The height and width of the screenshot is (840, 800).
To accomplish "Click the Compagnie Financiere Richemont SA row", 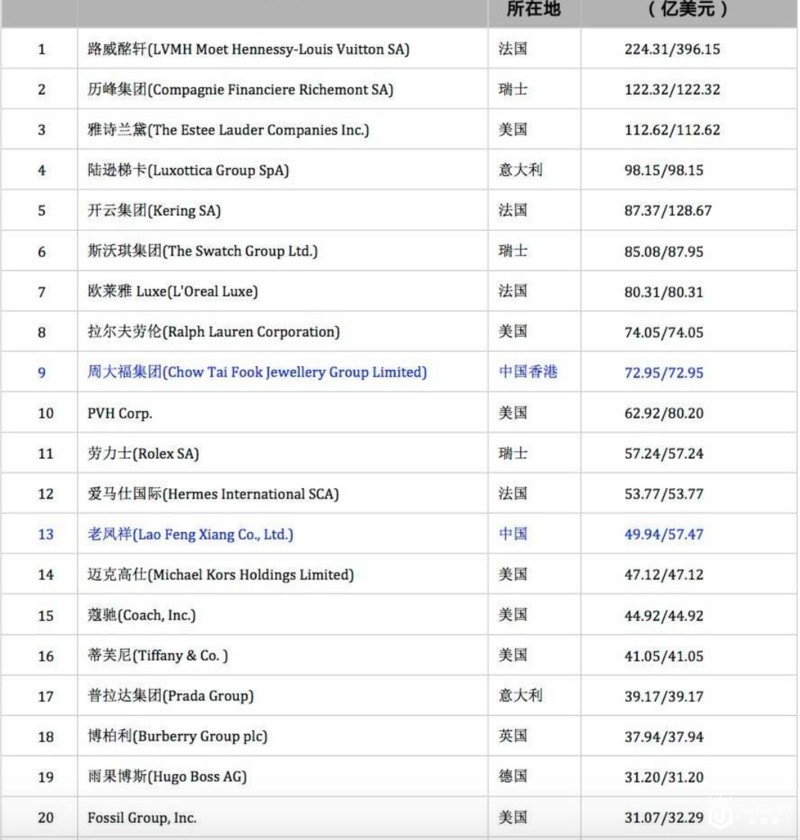I will pyautogui.click(x=240, y=89).
